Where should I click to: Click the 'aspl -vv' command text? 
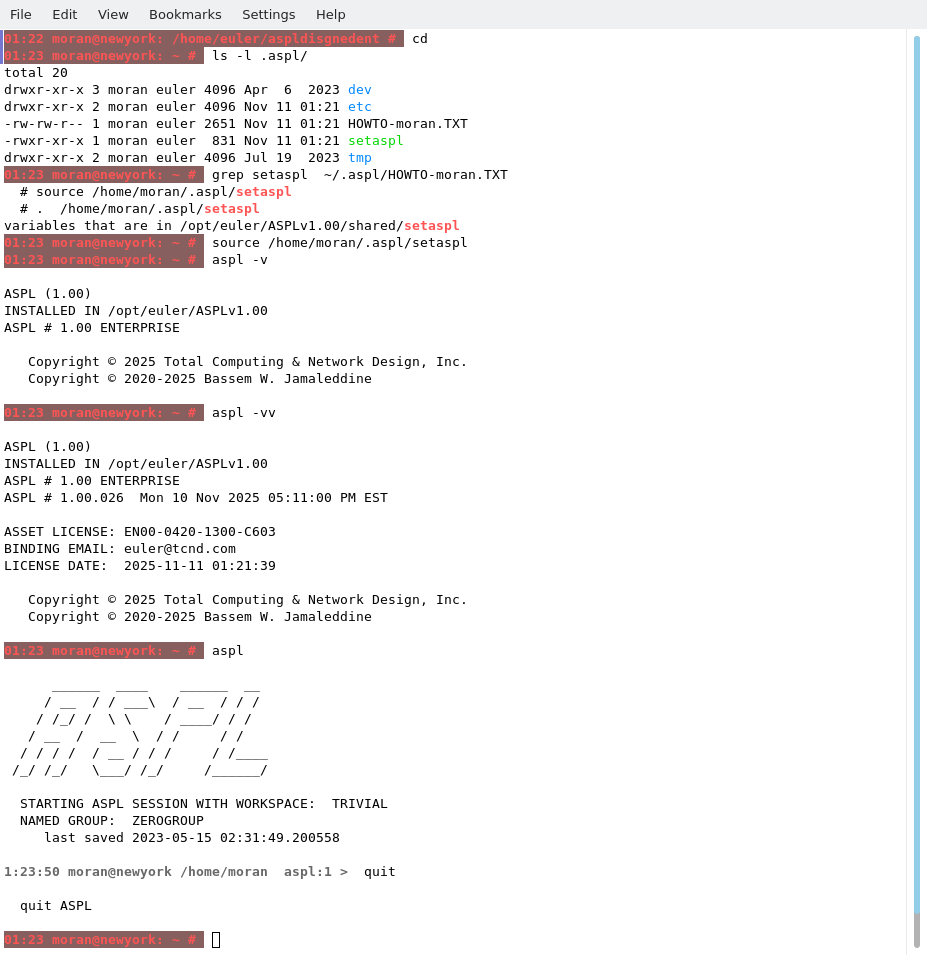244,413
